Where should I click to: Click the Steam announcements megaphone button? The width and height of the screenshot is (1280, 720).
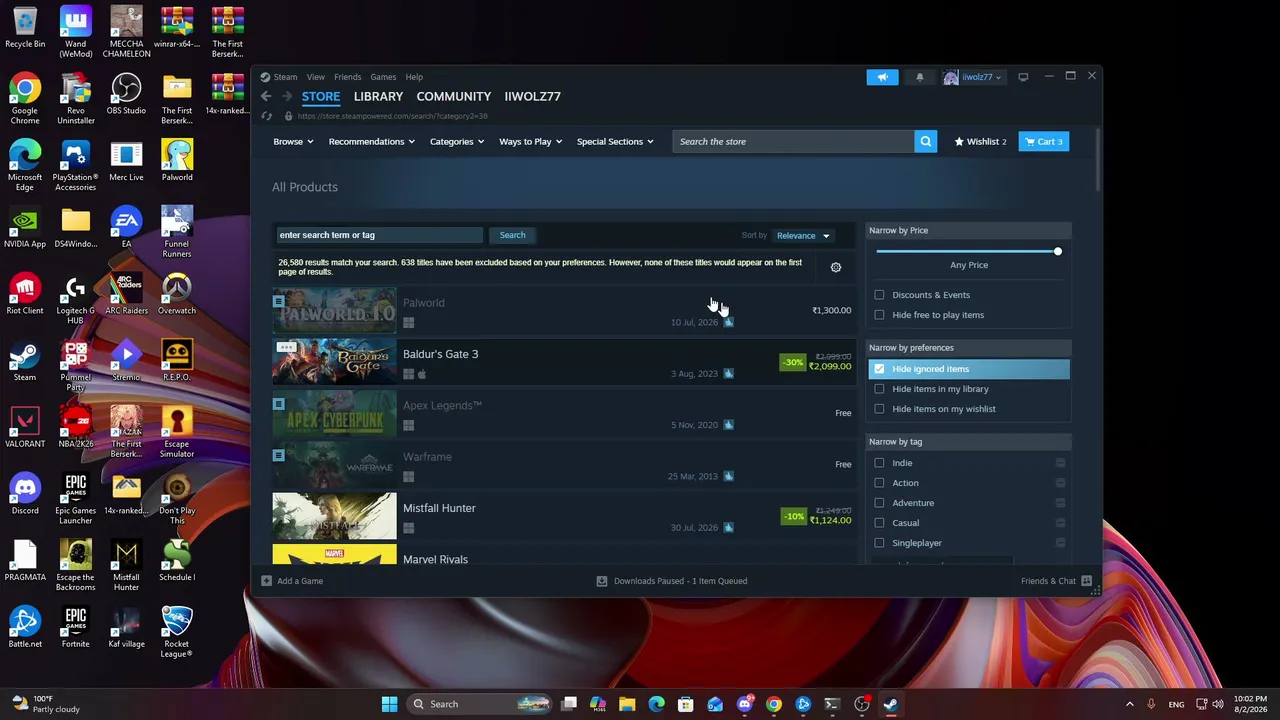click(882, 77)
